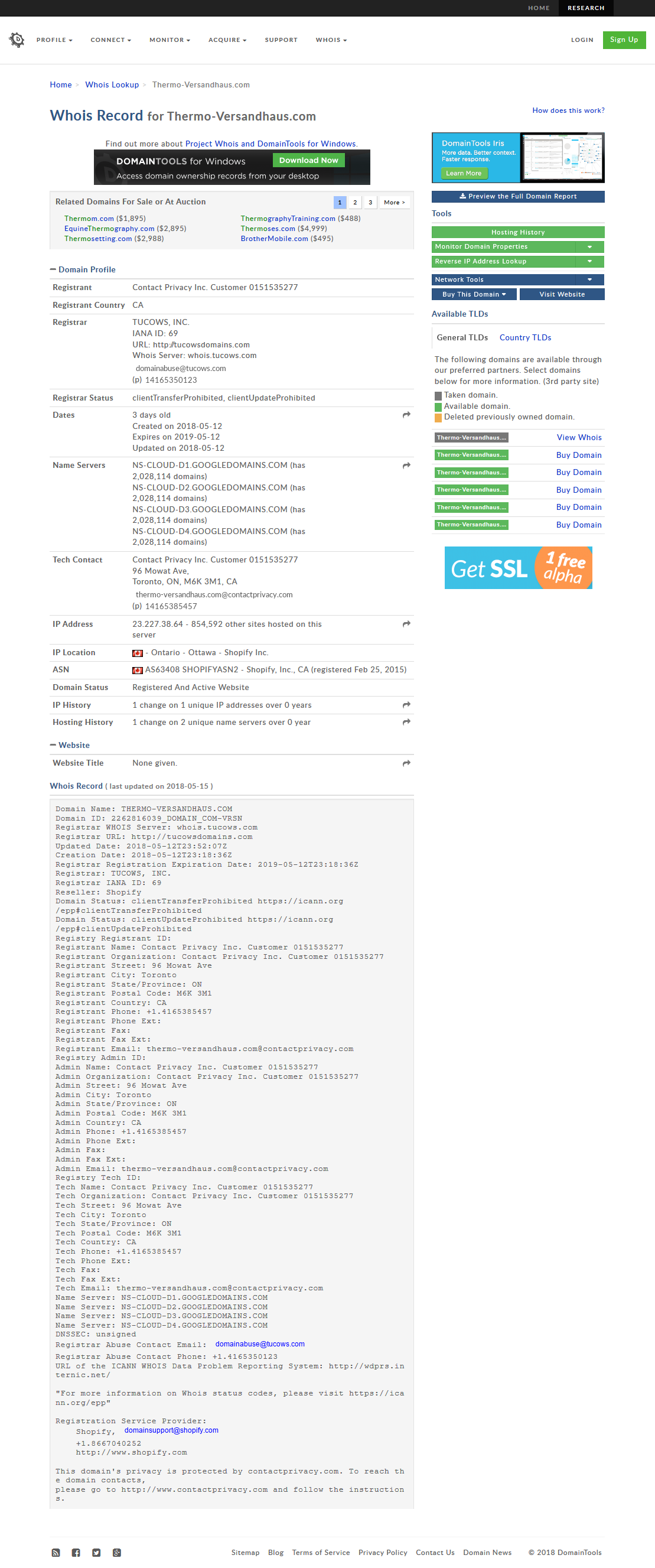Click the Canadian flag in IP Location row
The height and width of the screenshot is (1568, 655).
coord(138,653)
